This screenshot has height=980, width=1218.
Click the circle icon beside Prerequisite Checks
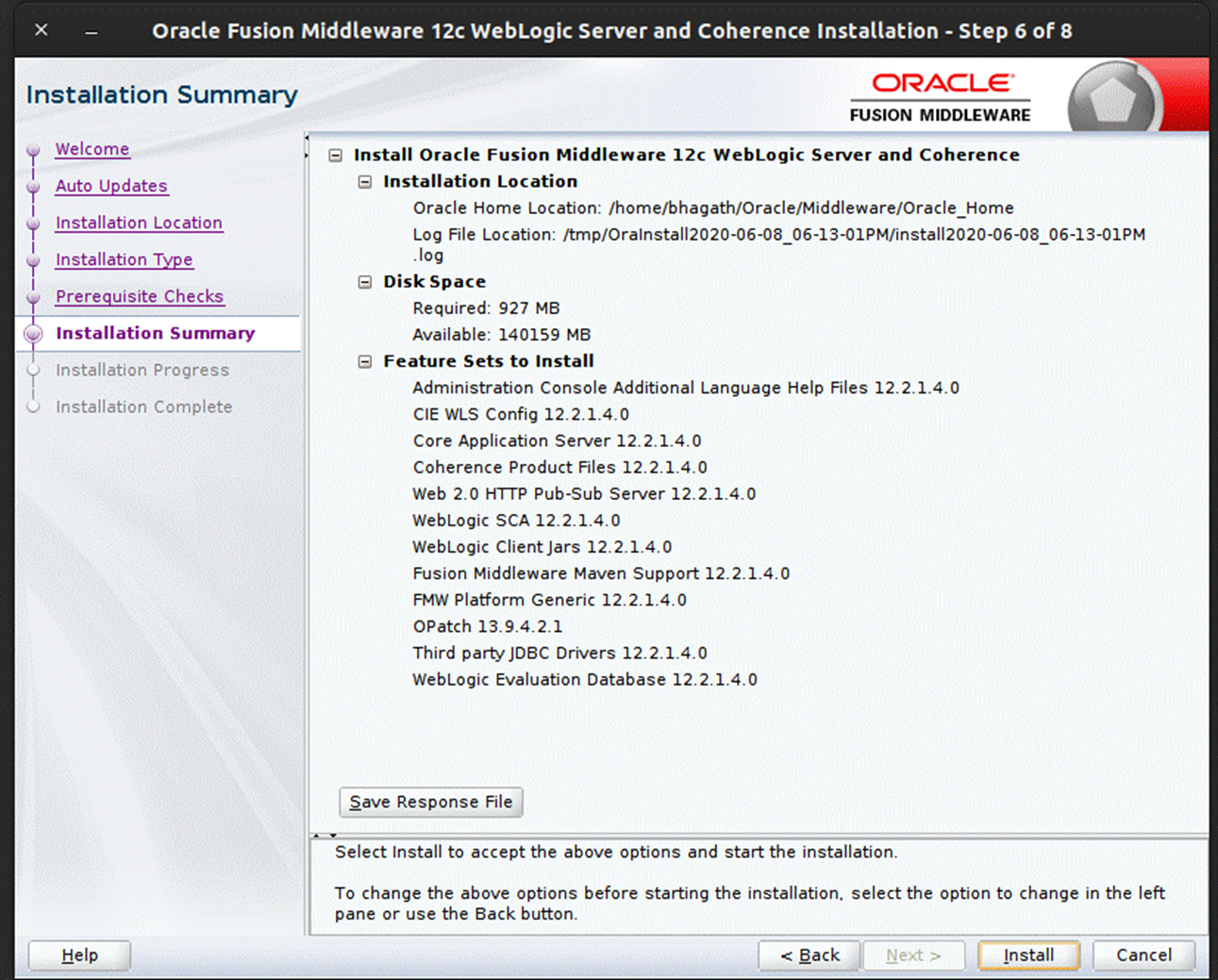pos(33,296)
